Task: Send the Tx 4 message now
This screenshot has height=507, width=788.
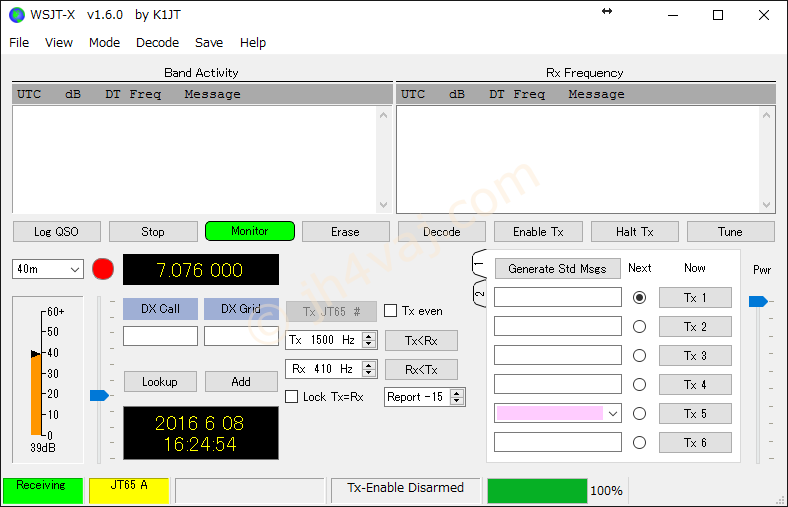Action: [695, 384]
